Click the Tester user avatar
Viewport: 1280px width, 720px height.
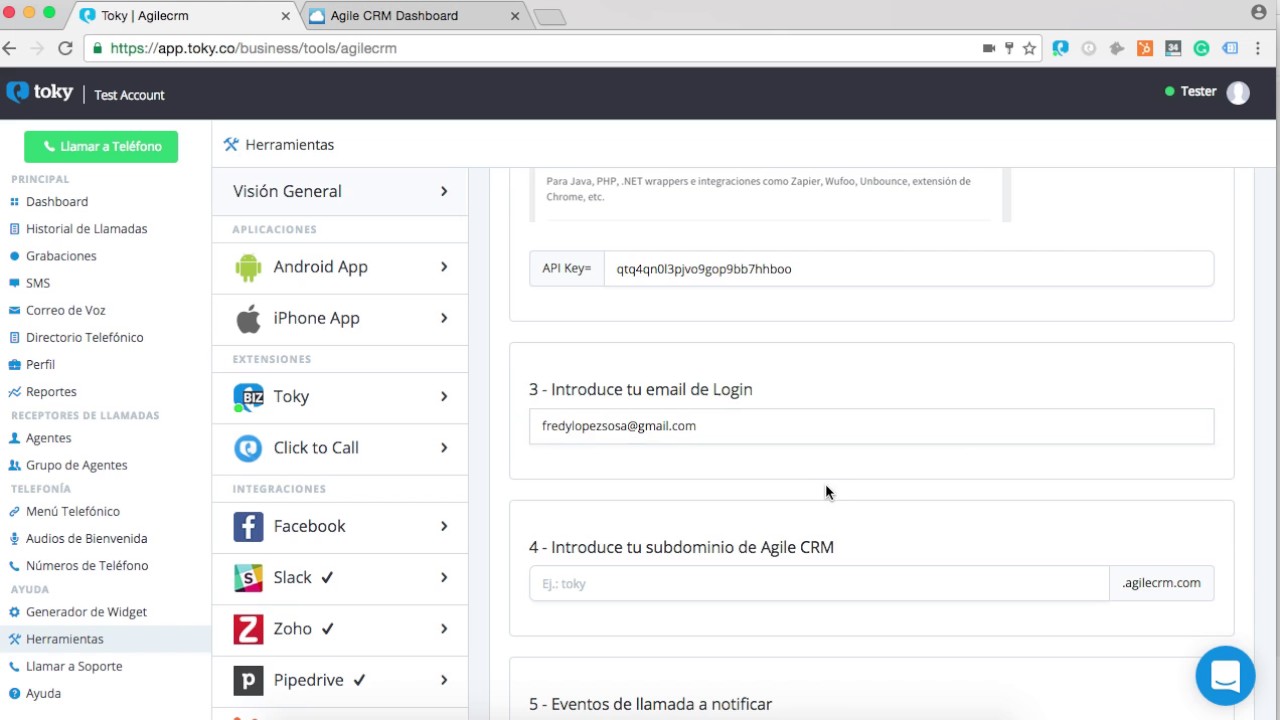(1238, 93)
